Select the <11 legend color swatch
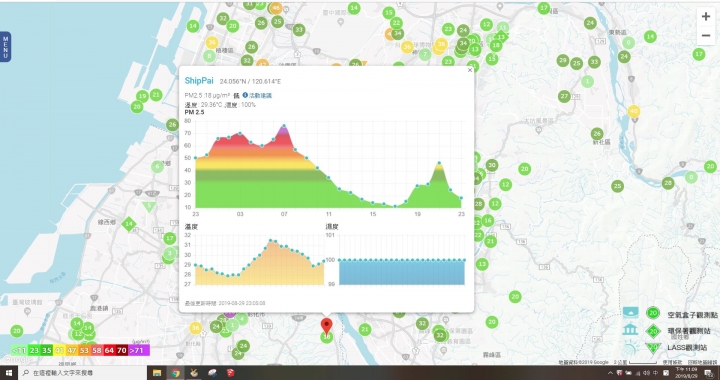The width and height of the screenshot is (720, 380). tap(19, 351)
